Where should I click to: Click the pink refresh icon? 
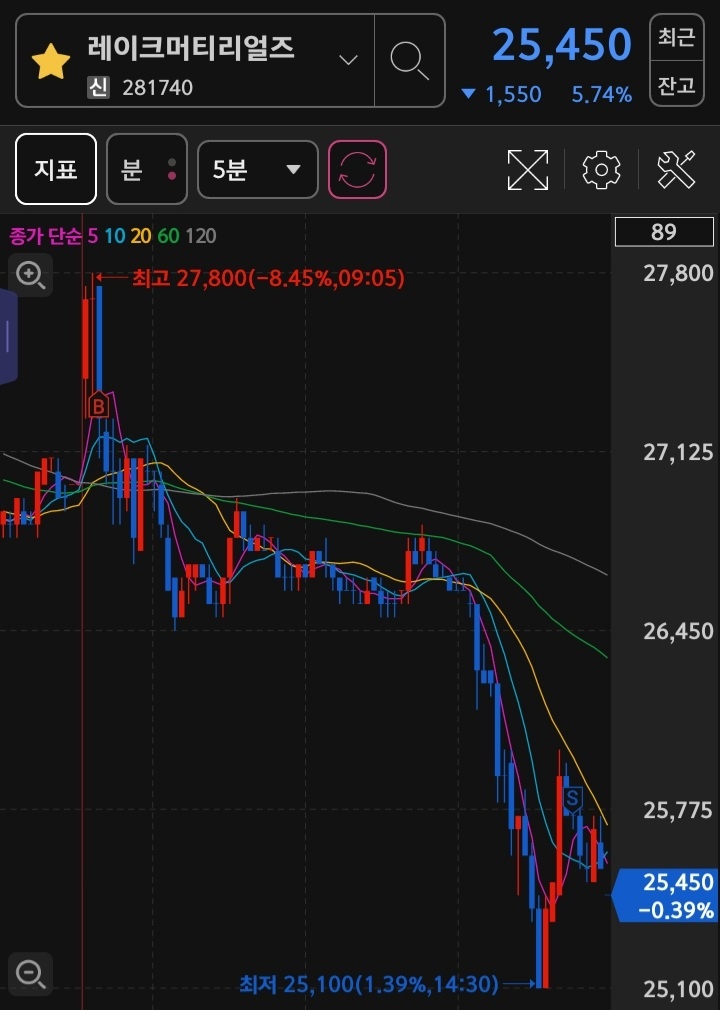(357, 169)
